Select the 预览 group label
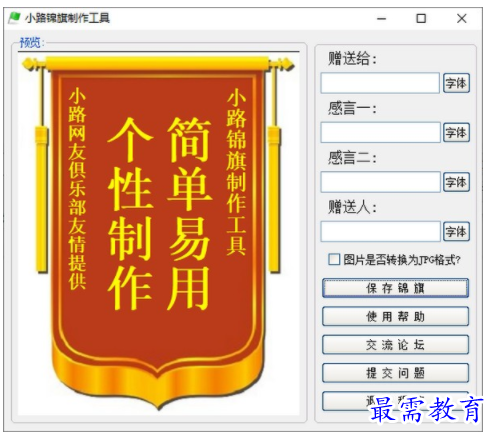 32,43
